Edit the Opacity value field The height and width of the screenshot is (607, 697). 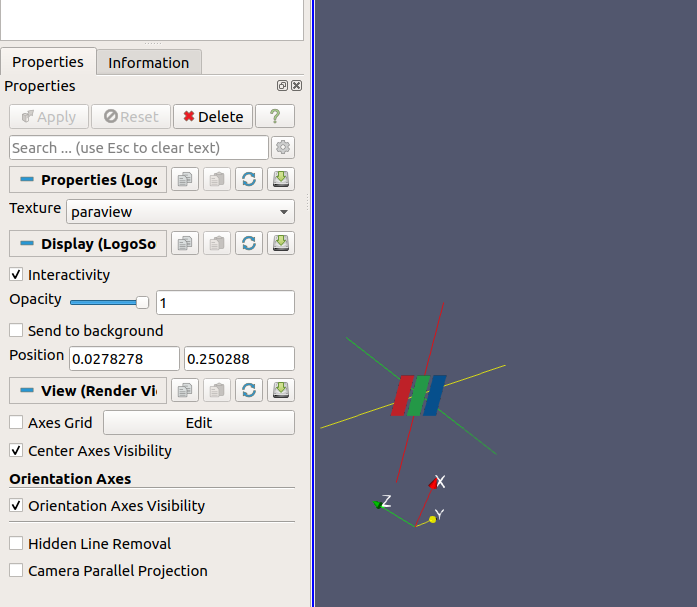click(225, 303)
